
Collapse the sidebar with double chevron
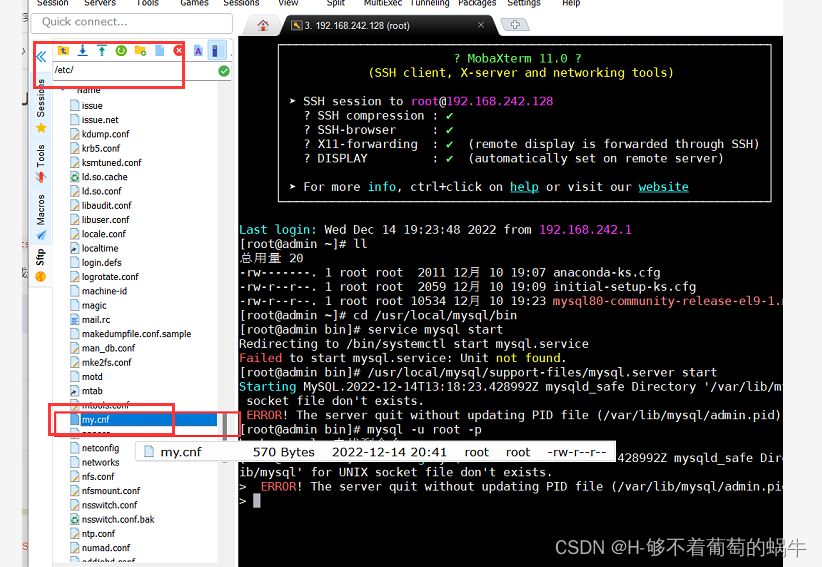[x=41, y=56]
